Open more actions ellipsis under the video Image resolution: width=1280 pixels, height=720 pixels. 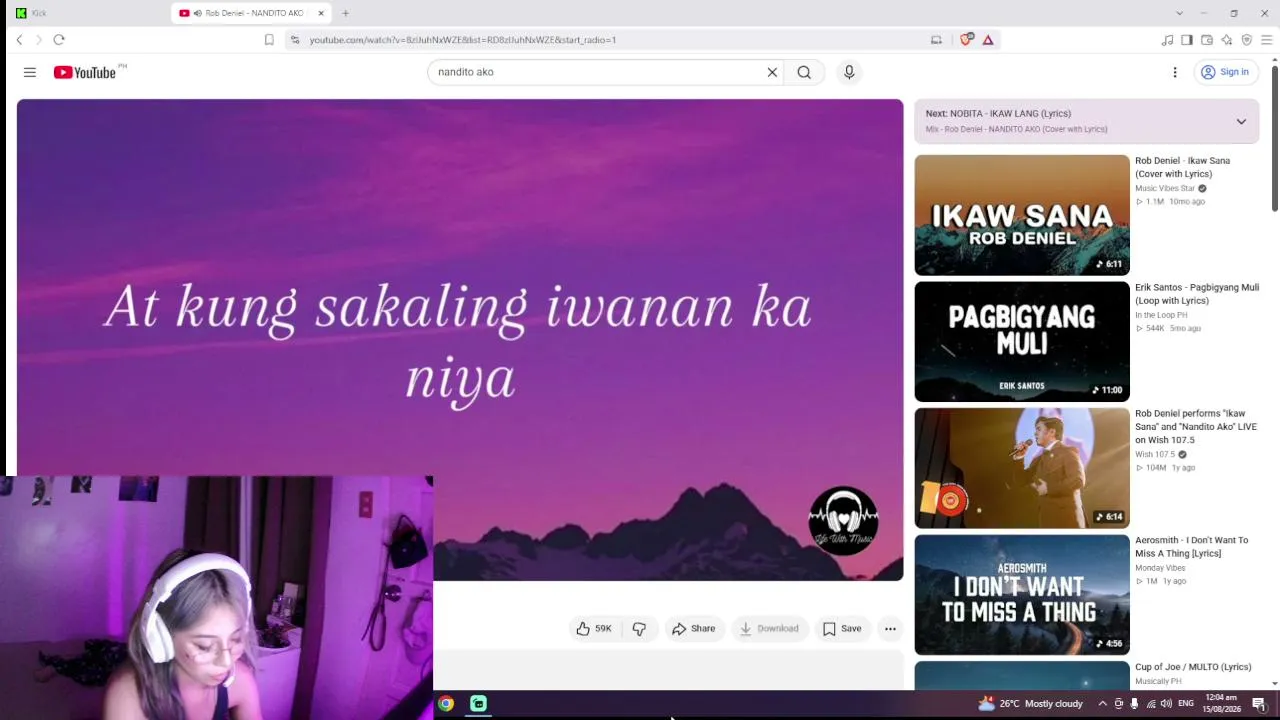click(890, 629)
